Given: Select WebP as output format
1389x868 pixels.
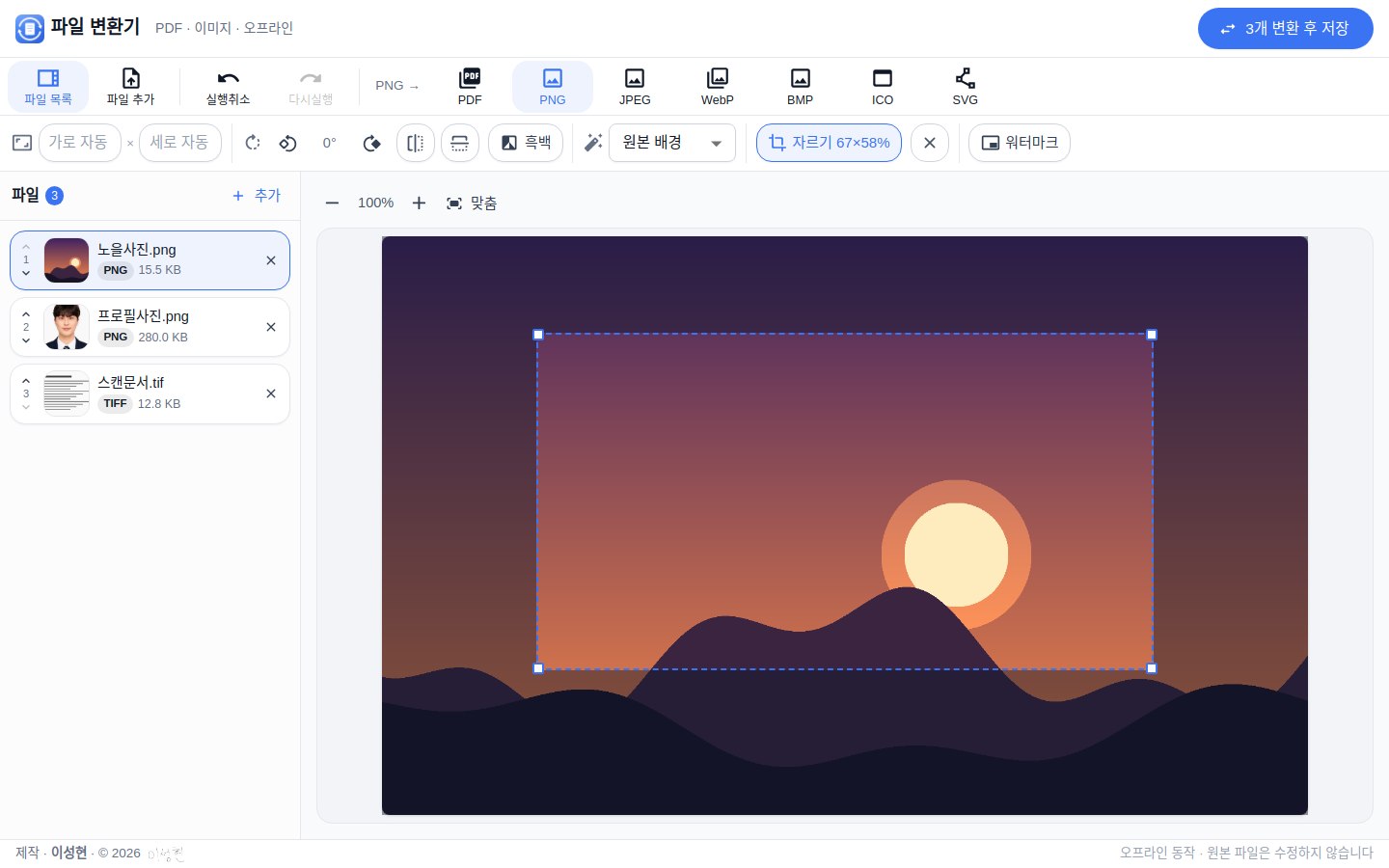Looking at the screenshot, I should coord(718,87).
